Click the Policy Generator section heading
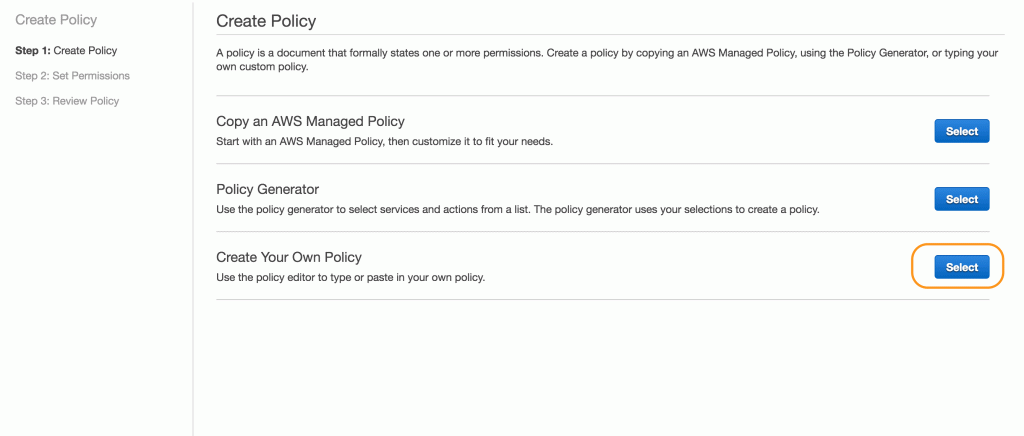The width and height of the screenshot is (1024, 436). click(x=268, y=189)
